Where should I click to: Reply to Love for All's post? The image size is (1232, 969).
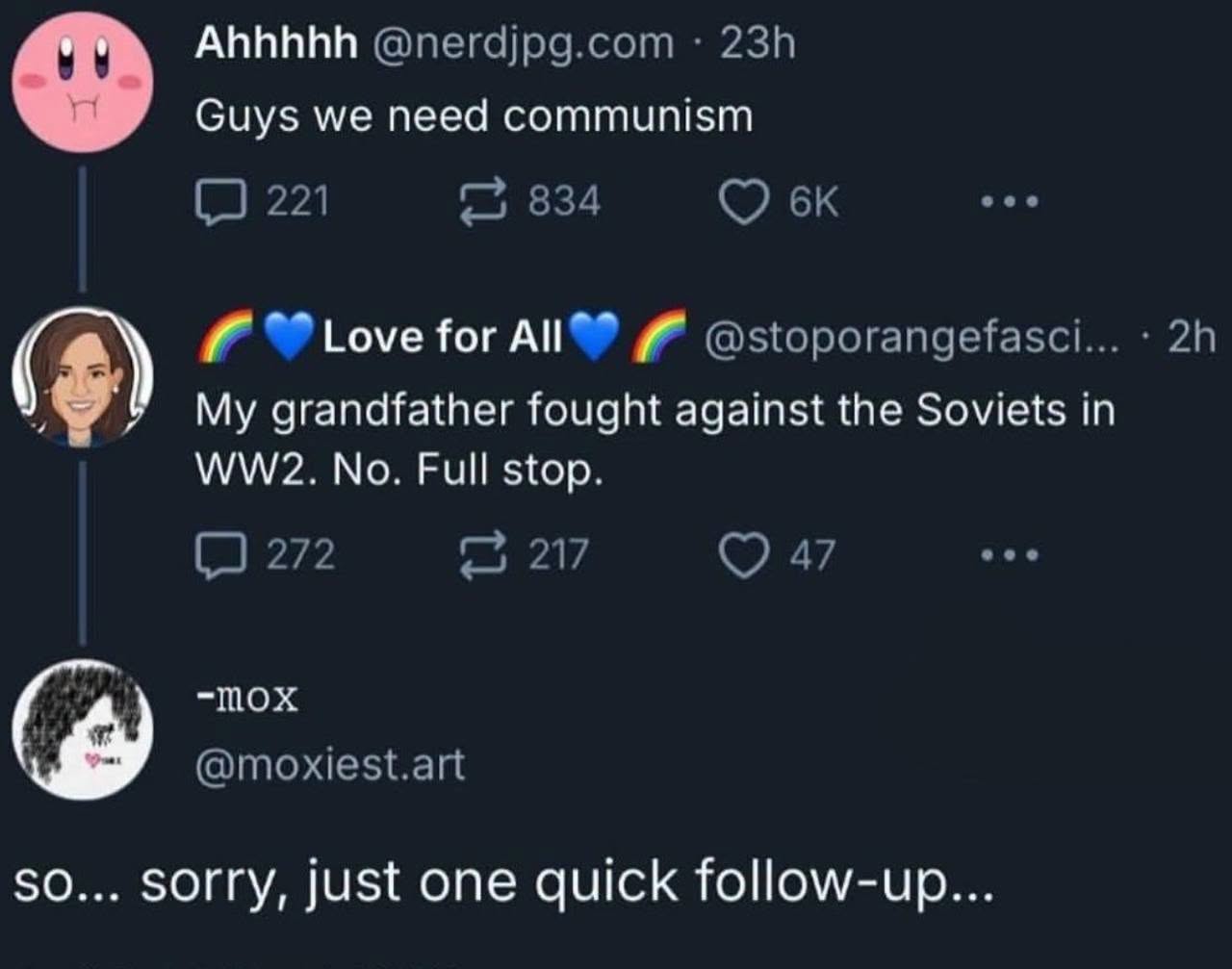tap(221, 551)
